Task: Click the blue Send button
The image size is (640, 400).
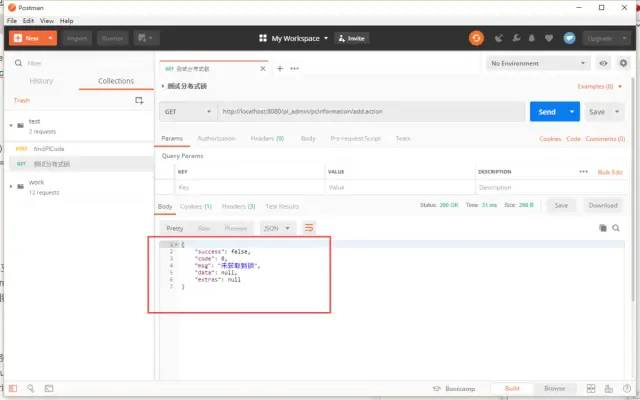Action: [547, 111]
